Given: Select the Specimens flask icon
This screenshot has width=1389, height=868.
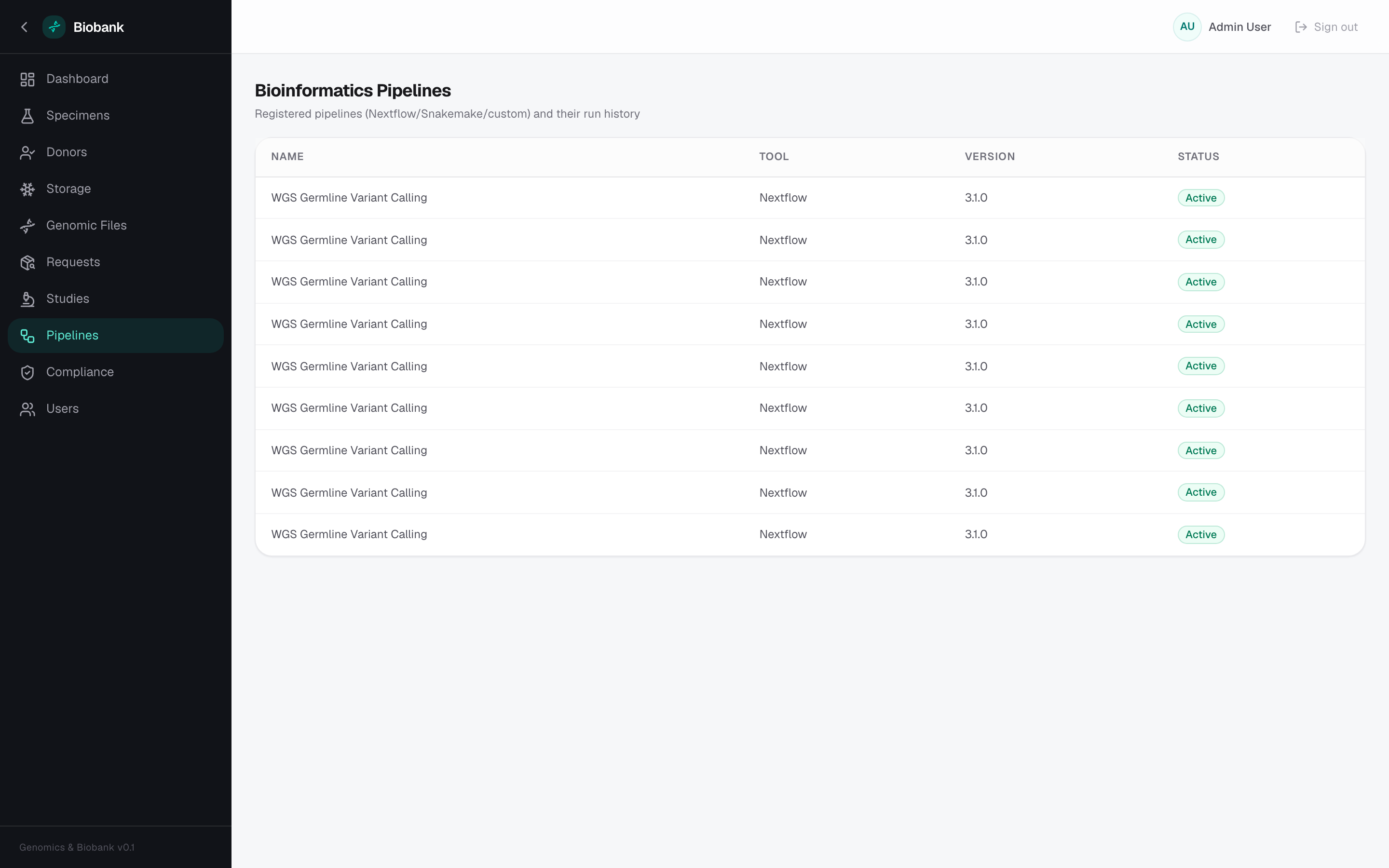Looking at the screenshot, I should click(27, 116).
